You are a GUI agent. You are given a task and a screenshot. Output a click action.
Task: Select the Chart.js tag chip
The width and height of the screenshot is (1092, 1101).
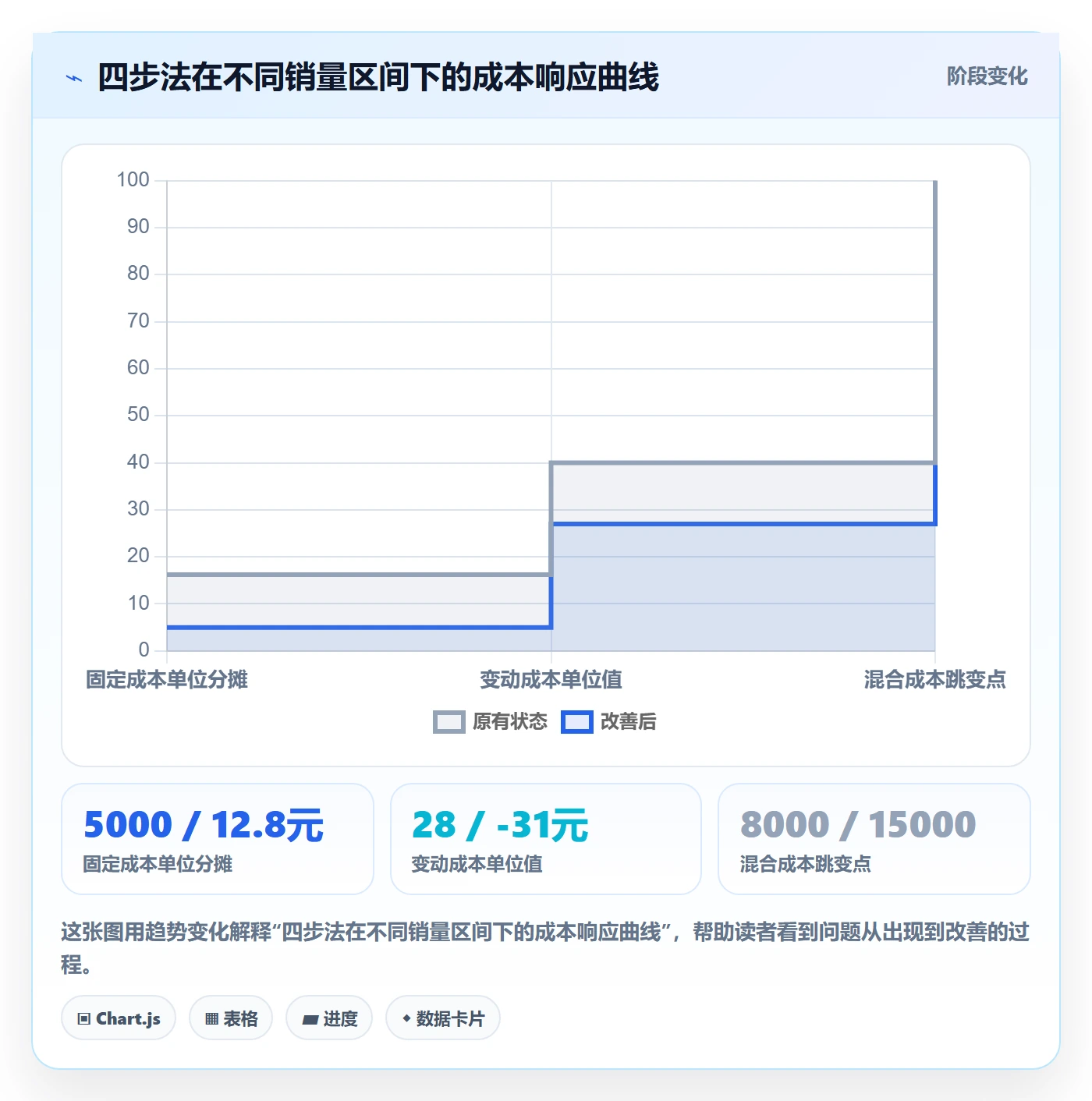(x=119, y=1018)
